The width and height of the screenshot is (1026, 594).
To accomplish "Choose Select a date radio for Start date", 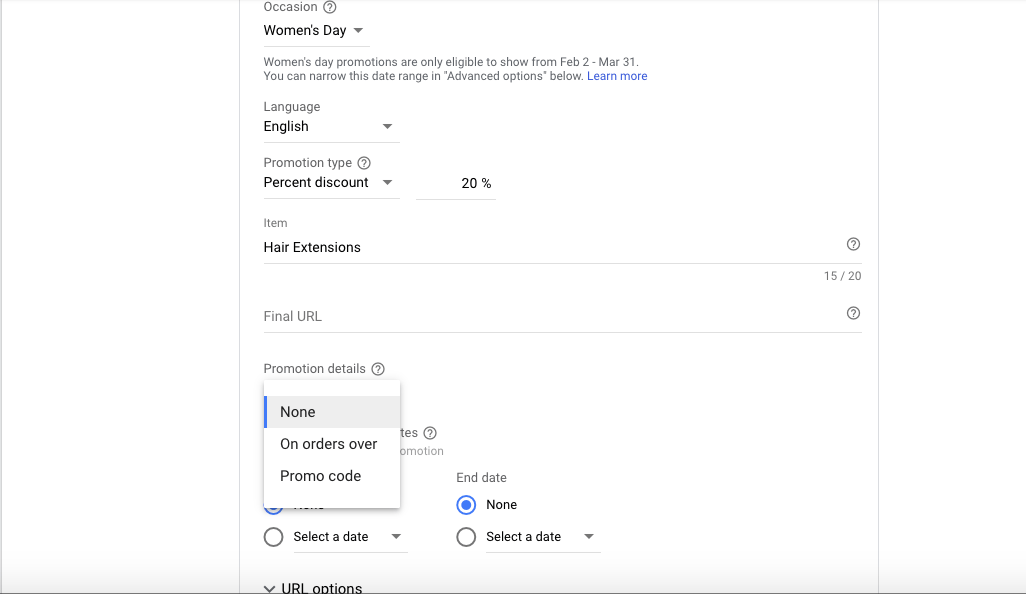I will pyautogui.click(x=273, y=537).
